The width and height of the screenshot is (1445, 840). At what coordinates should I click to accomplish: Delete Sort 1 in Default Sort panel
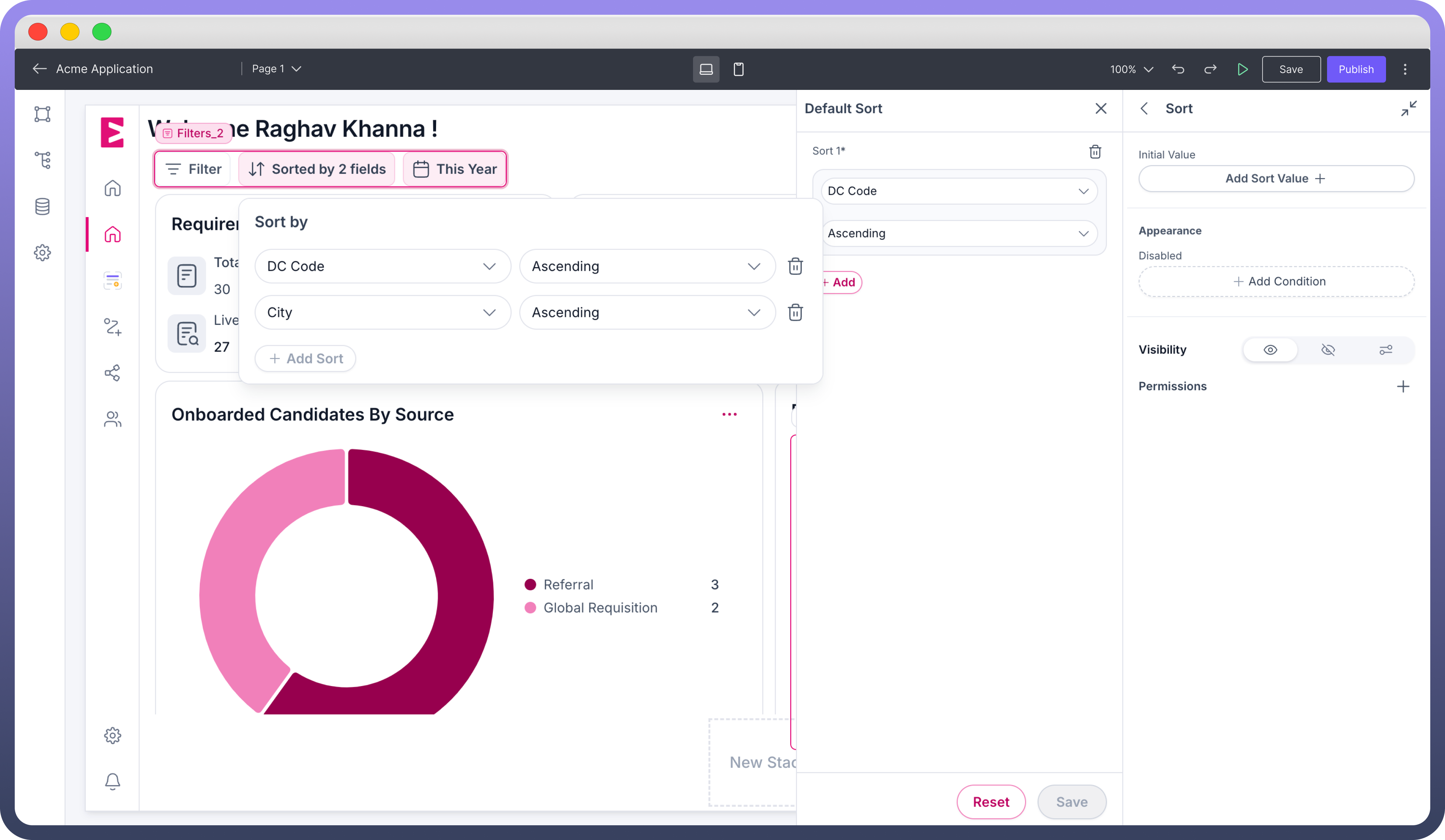pos(1095,151)
